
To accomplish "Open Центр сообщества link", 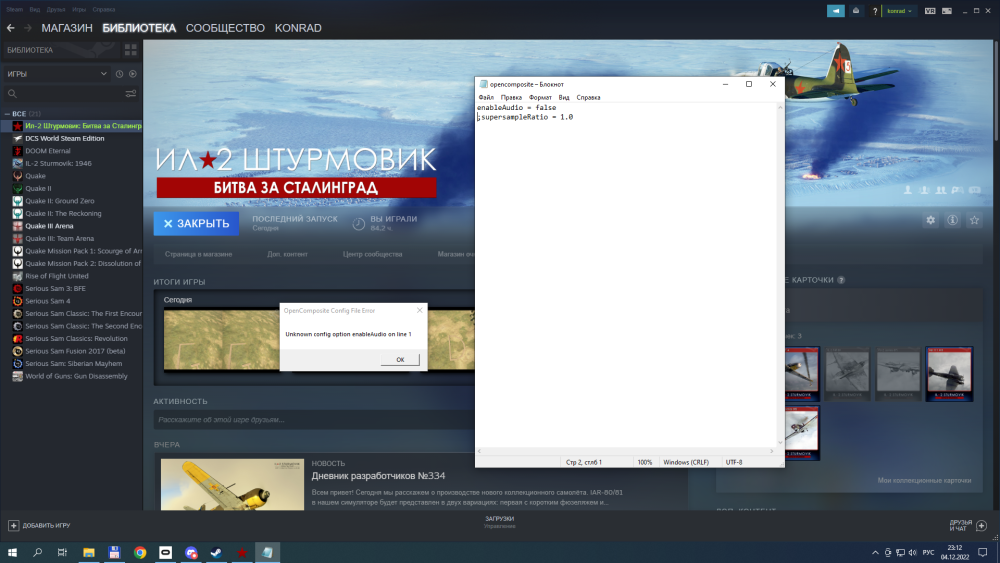I will [x=372, y=254].
